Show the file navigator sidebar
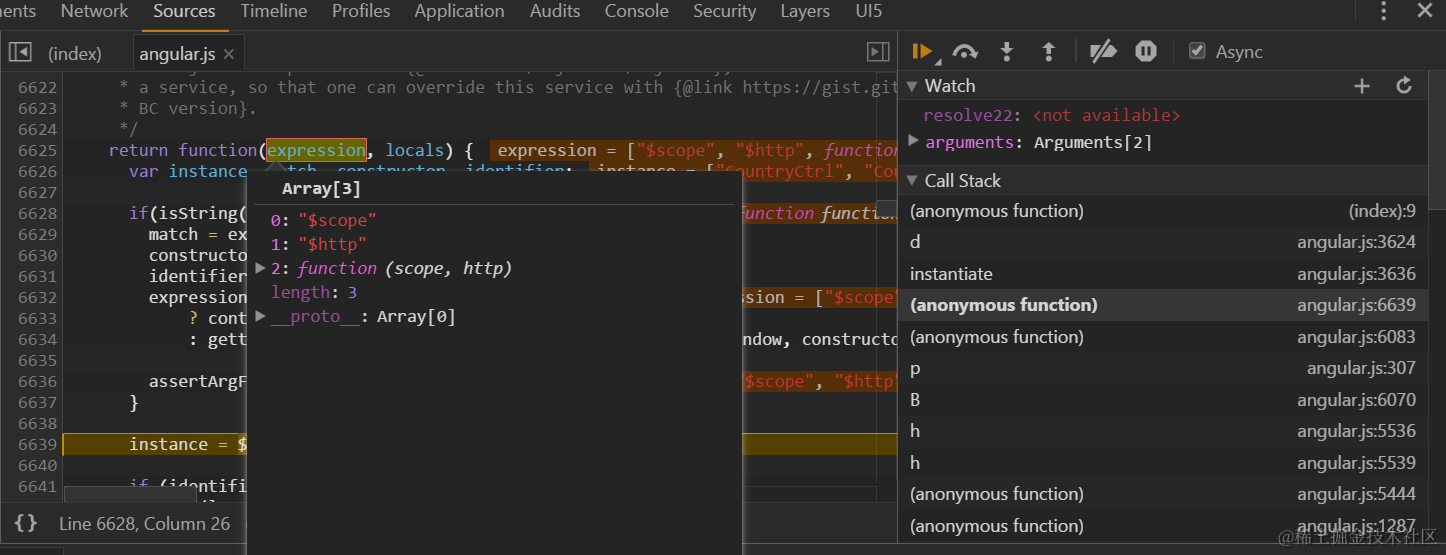This screenshot has width=1446, height=555. coord(20,52)
